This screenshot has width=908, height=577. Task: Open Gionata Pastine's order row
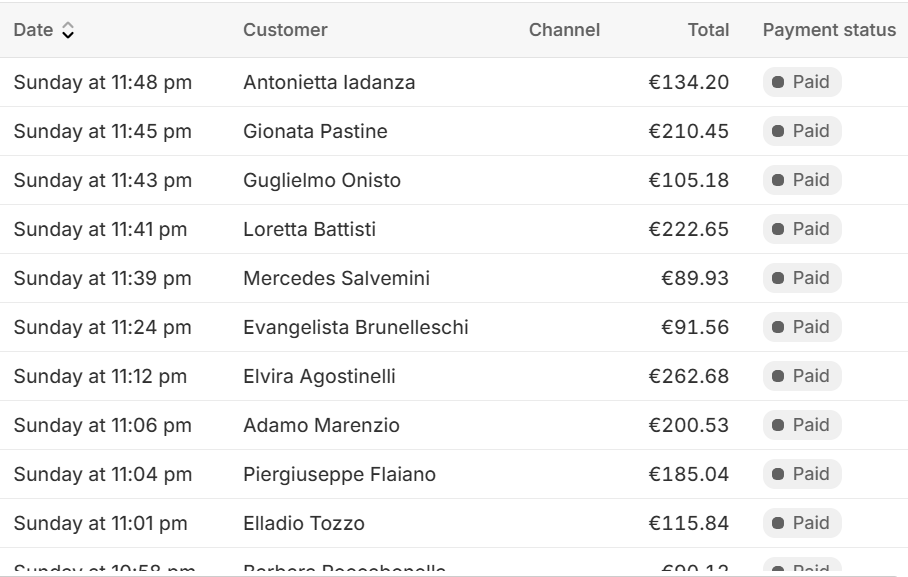click(x=454, y=131)
